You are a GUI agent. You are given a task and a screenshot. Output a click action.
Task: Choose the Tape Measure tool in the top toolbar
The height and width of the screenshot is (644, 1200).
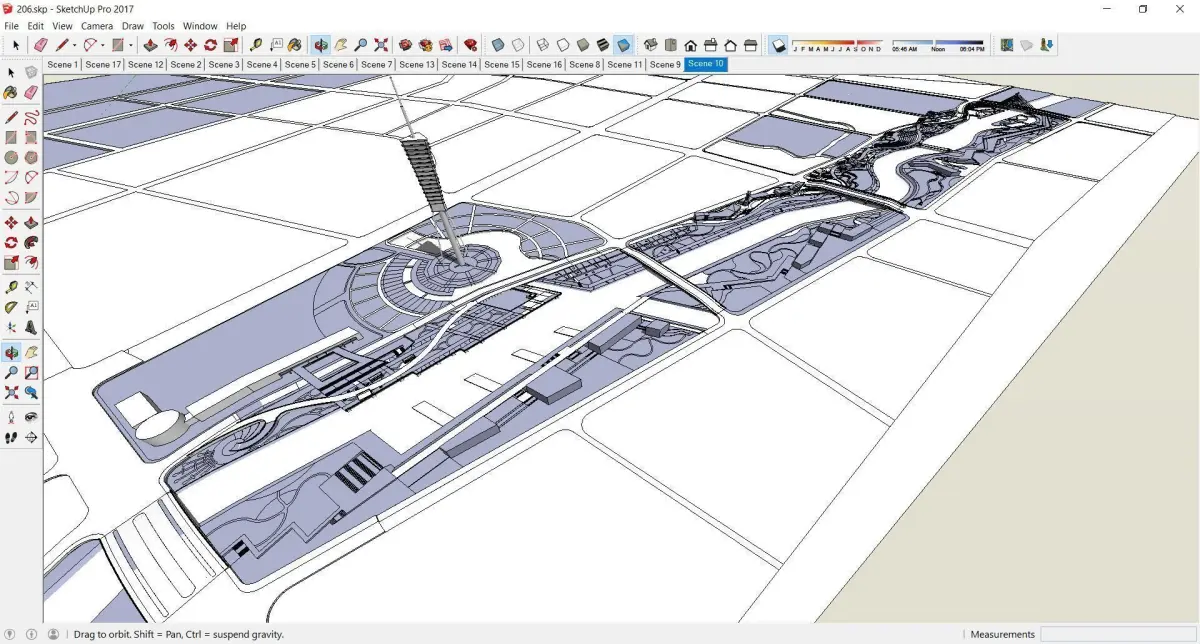coord(256,45)
